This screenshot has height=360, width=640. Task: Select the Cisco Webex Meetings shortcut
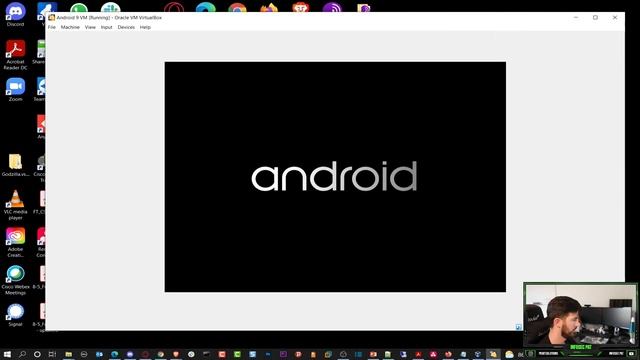click(16, 280)
